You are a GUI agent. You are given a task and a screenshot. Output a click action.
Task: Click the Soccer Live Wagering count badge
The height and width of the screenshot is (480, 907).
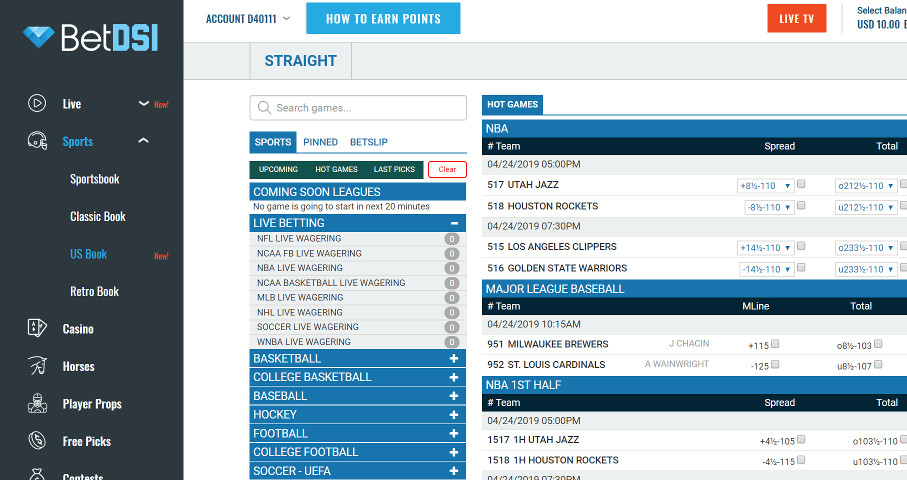[452, 327]
